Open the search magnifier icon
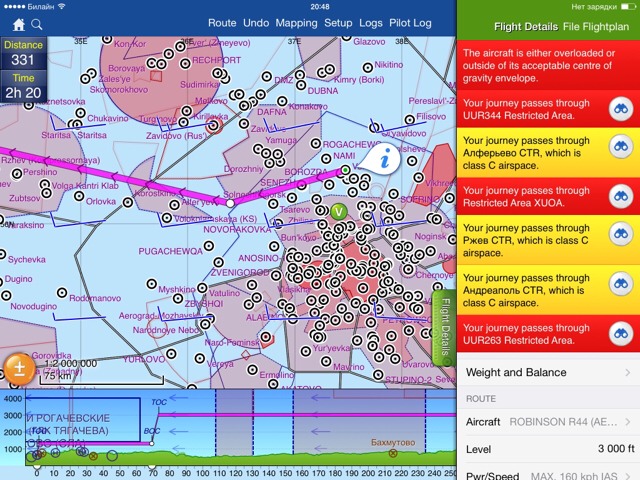This screenshot has height=480, width=640. tap(37, 23)
